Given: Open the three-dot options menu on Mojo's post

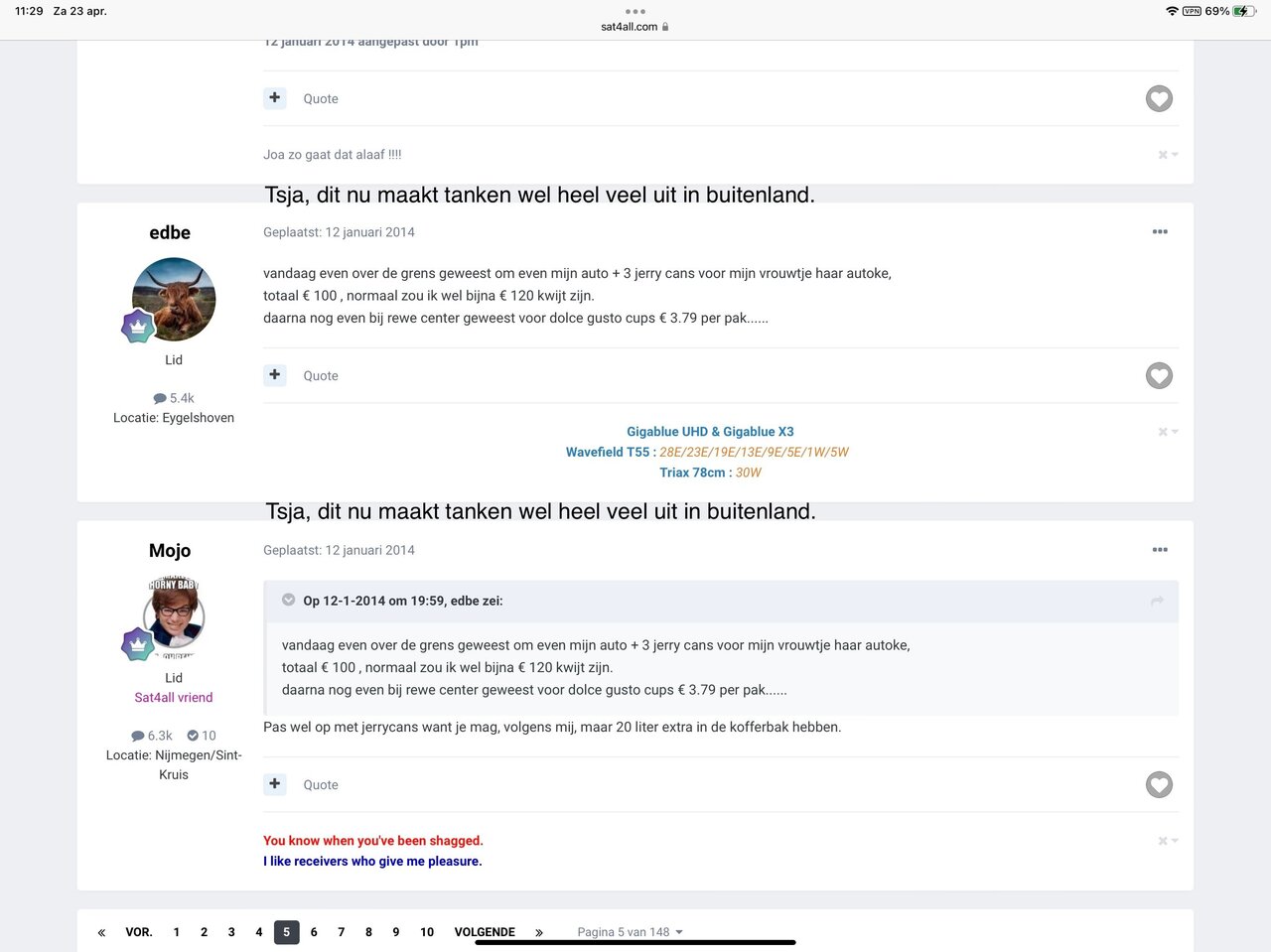Looking at the screenshot, I should pyautogui.click(x=1160, y=550).
